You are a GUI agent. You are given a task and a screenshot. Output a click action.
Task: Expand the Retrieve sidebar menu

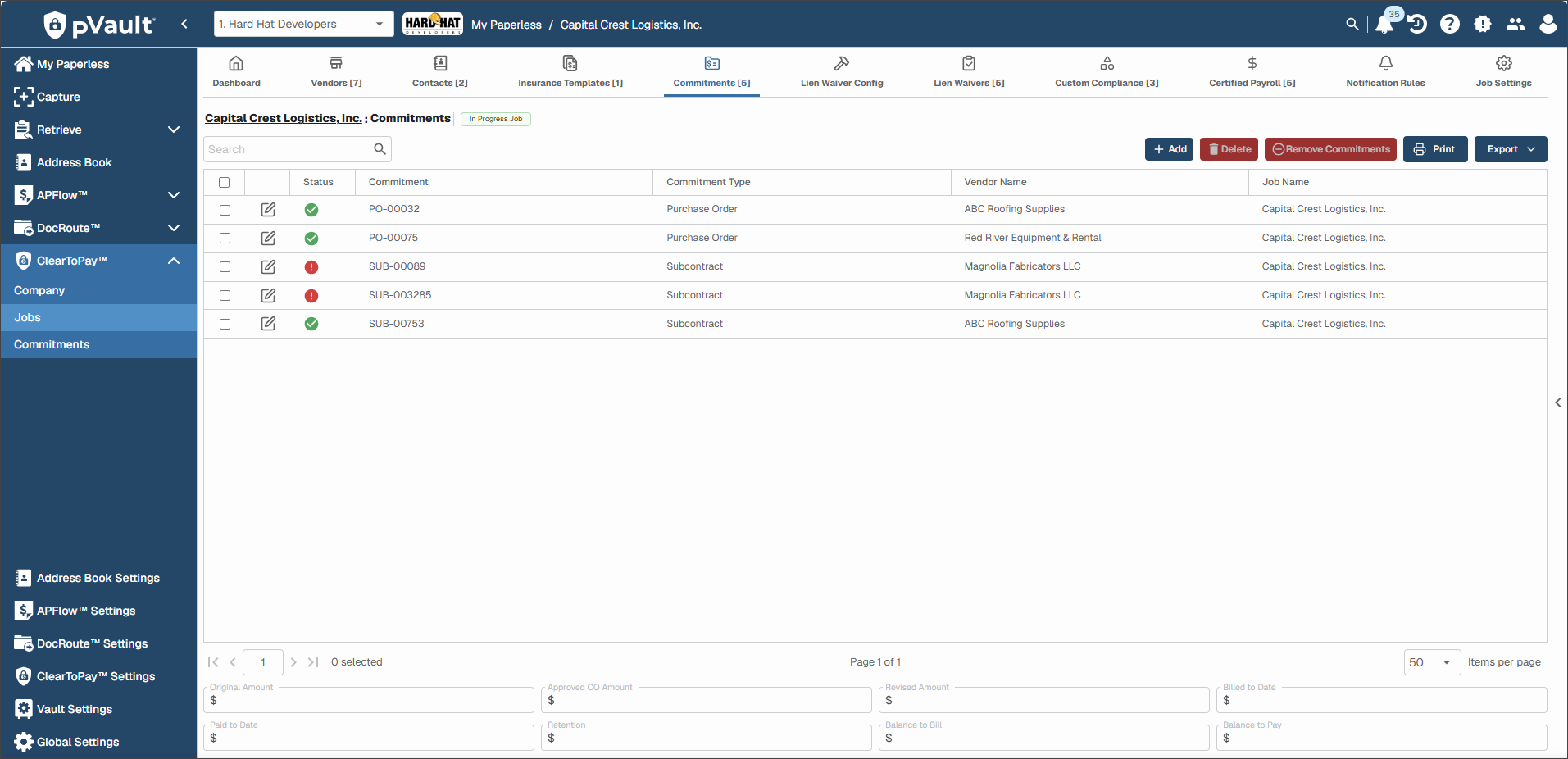(174, 130)
